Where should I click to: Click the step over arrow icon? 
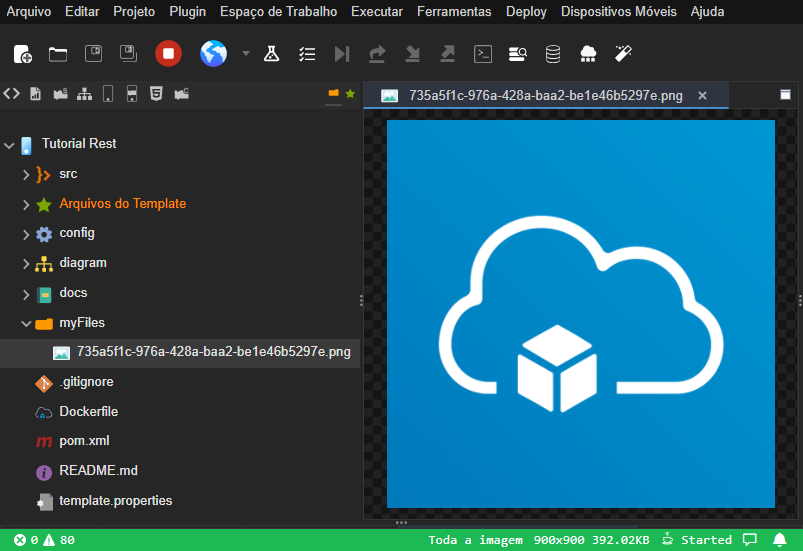pyautogui.click(x=377, y=54)
